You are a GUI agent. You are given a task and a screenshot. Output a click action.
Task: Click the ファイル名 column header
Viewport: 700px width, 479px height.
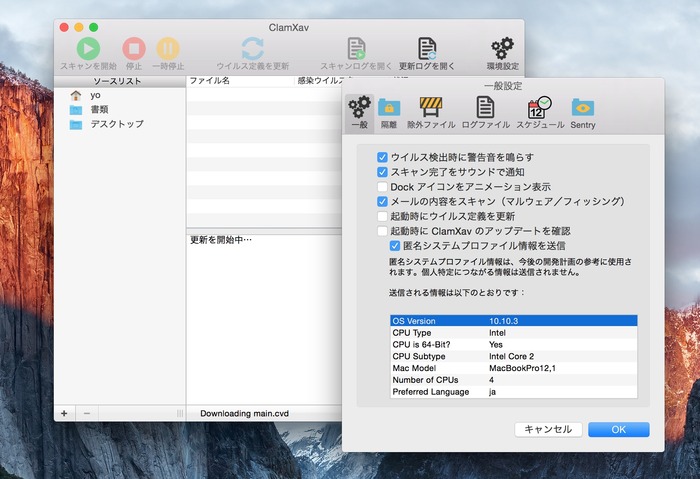[x=240, y=81]
